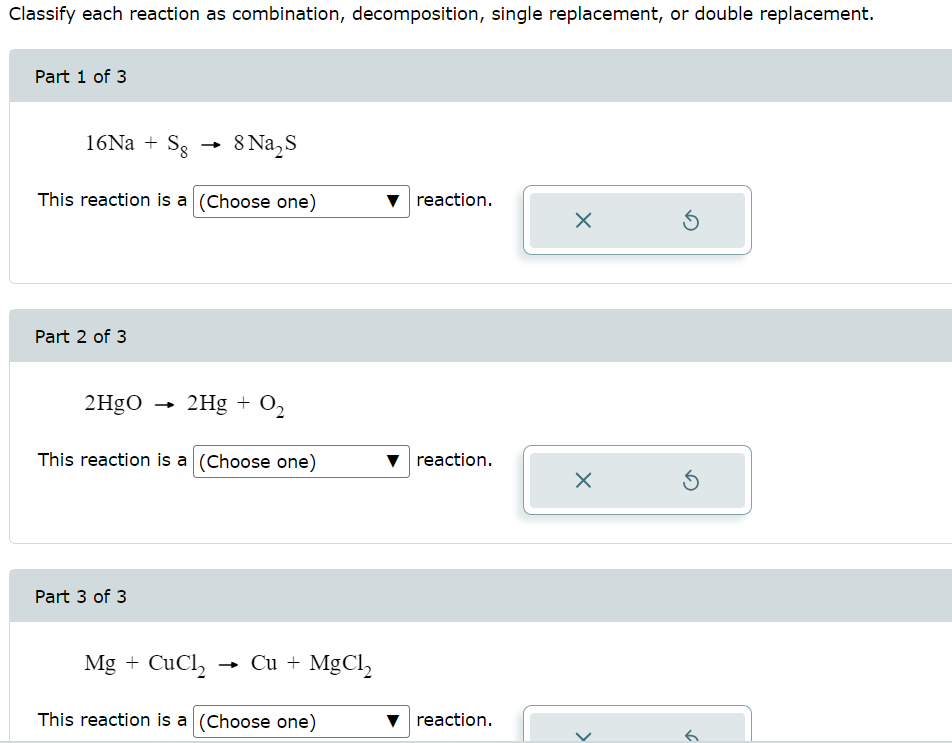Image resolution: width=952 pixels, height=743 pixels.
Task: Select the Part 2 of 3 header
Action: pos(80,336)
